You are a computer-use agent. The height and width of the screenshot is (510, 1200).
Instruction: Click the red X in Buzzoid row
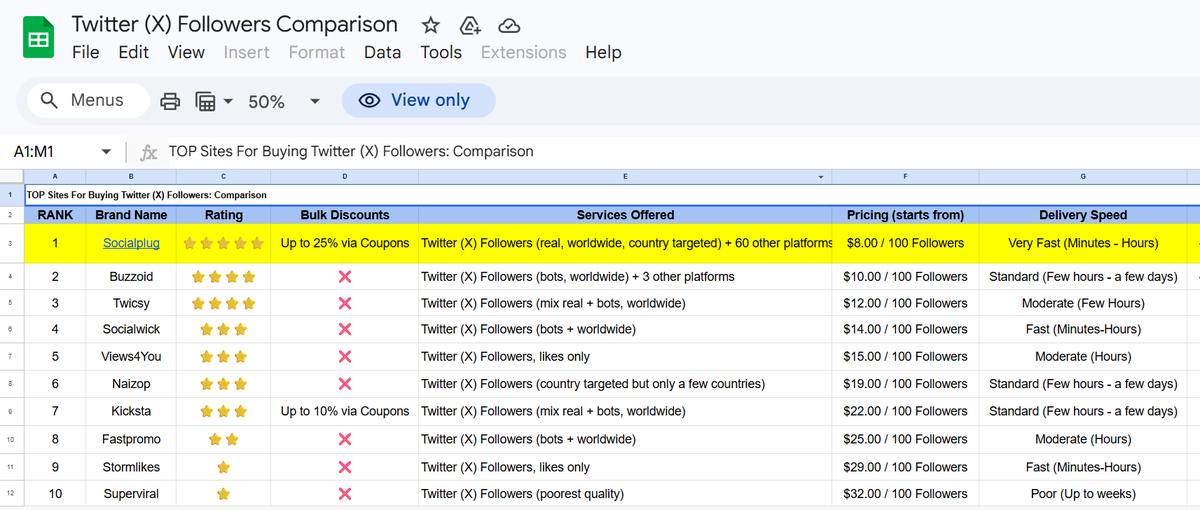(345, 276)
